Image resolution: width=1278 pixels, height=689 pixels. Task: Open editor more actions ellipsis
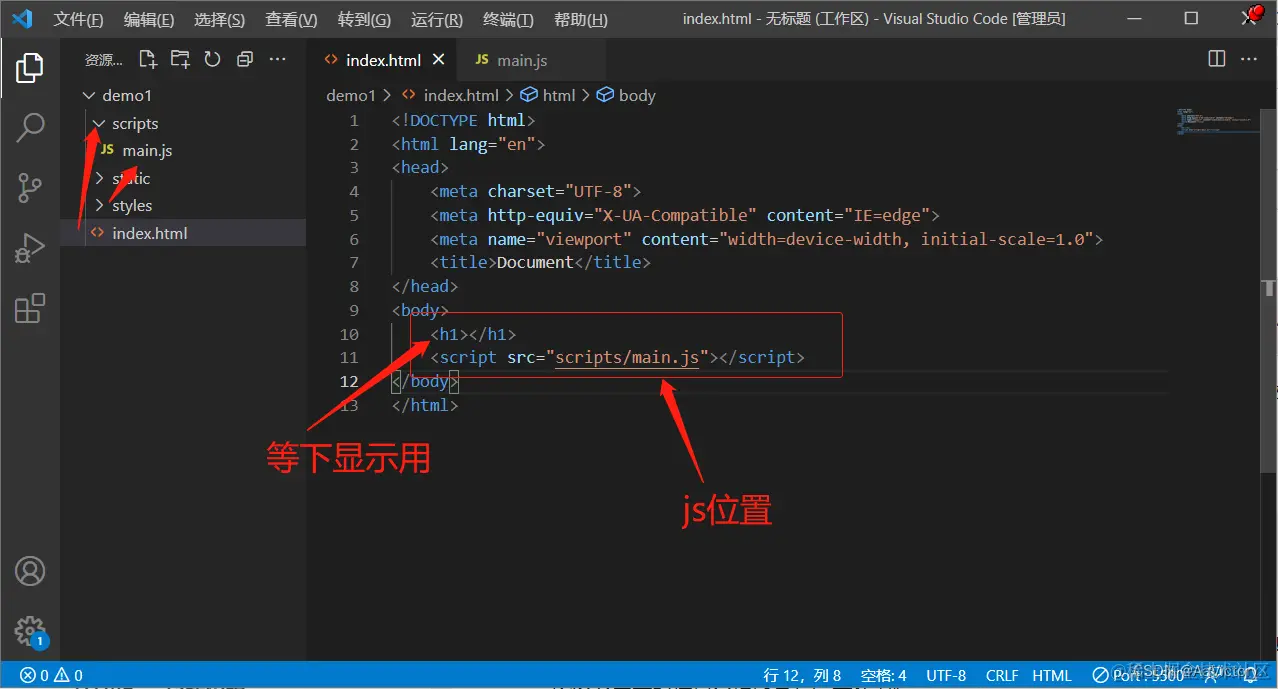[x=1249, y=59]
